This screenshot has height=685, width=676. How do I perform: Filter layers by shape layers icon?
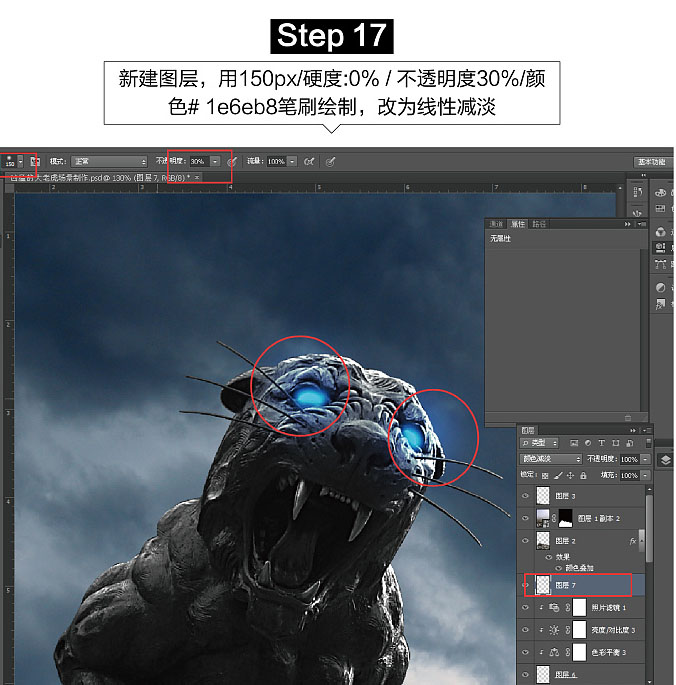(x=616, y=443)
